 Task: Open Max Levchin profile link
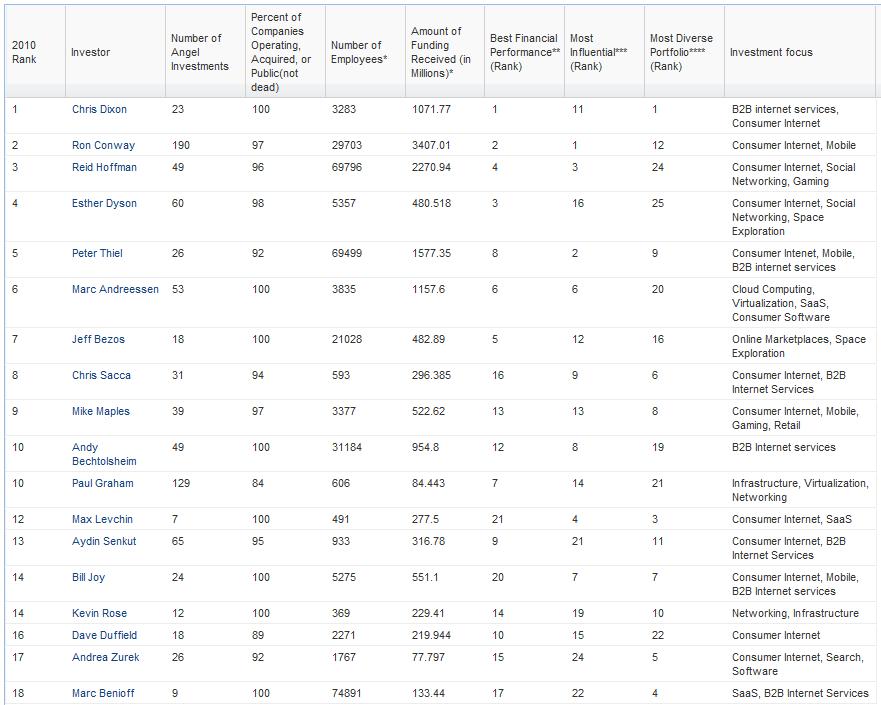point(102,519)
